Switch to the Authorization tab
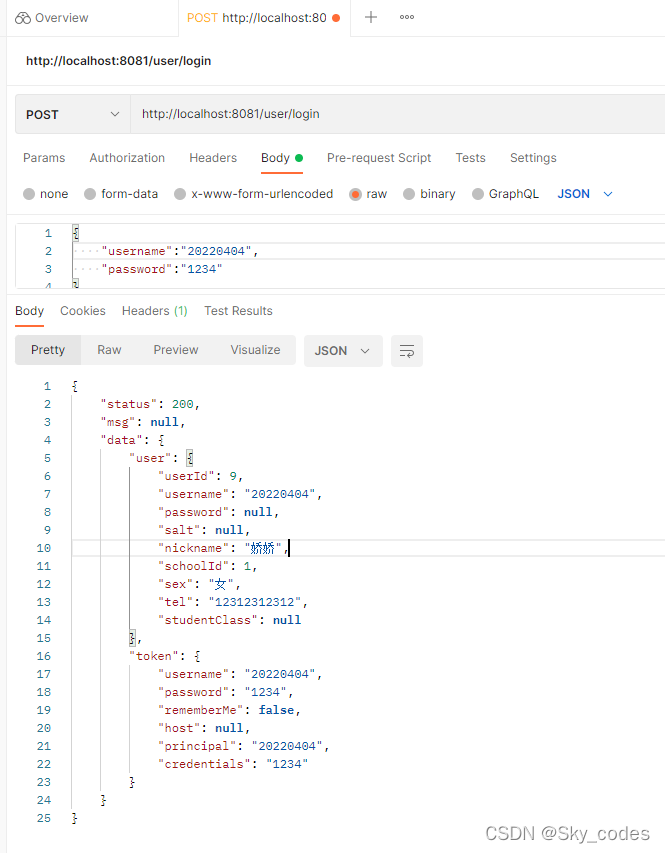This screenshot has width=665, height=853. 127,158
